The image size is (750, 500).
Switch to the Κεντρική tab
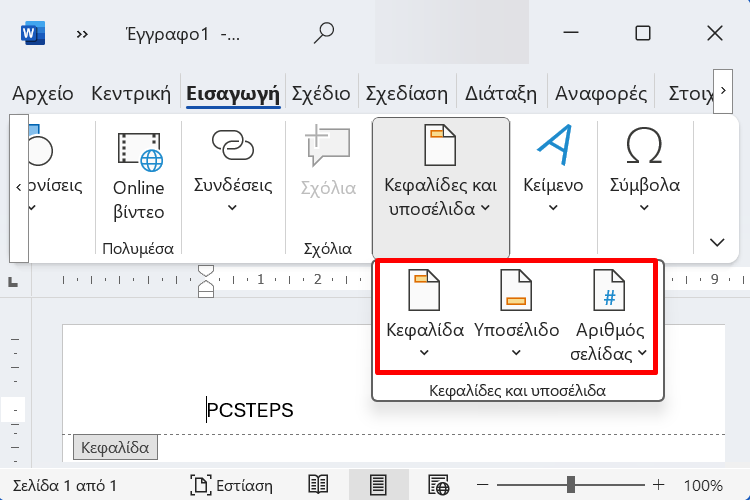pyautogui.click(x=131, y=93)
